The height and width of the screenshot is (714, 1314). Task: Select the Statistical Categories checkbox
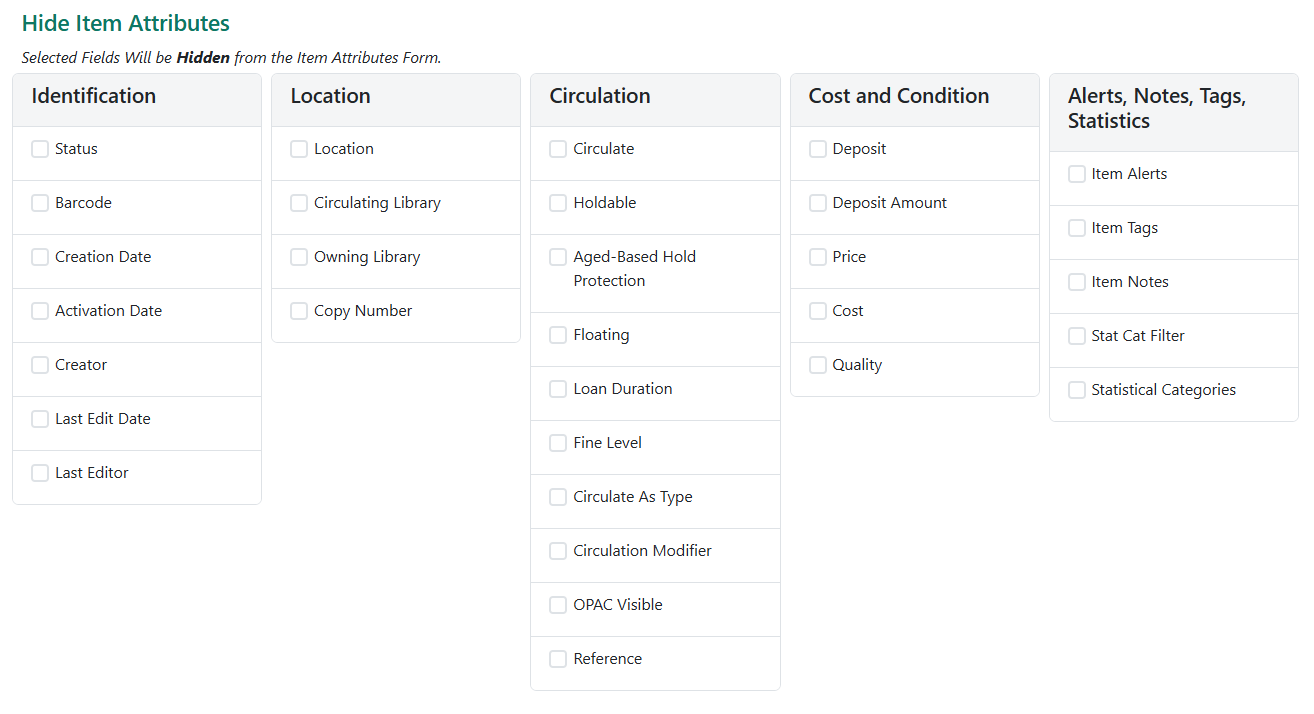click(x=1076, y=389)
